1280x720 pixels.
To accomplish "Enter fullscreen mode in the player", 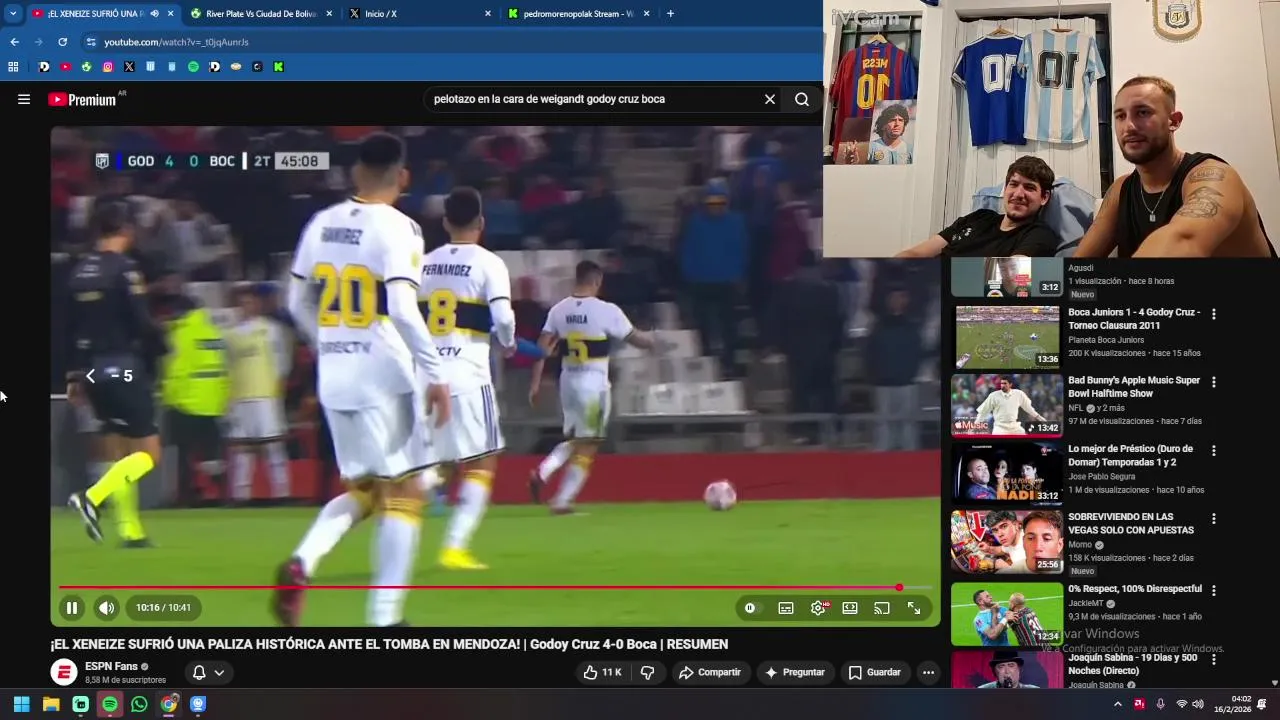I will 914,608.
